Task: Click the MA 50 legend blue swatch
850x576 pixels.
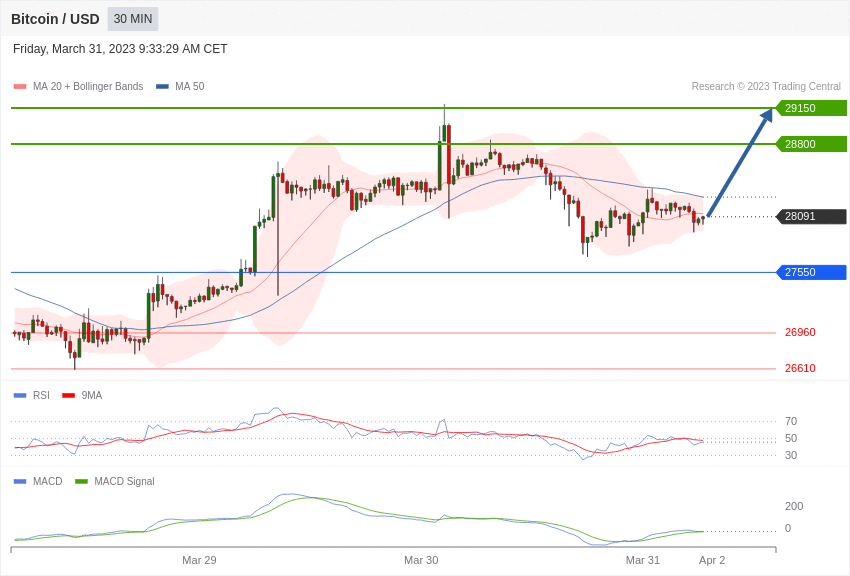Action: 162,87
